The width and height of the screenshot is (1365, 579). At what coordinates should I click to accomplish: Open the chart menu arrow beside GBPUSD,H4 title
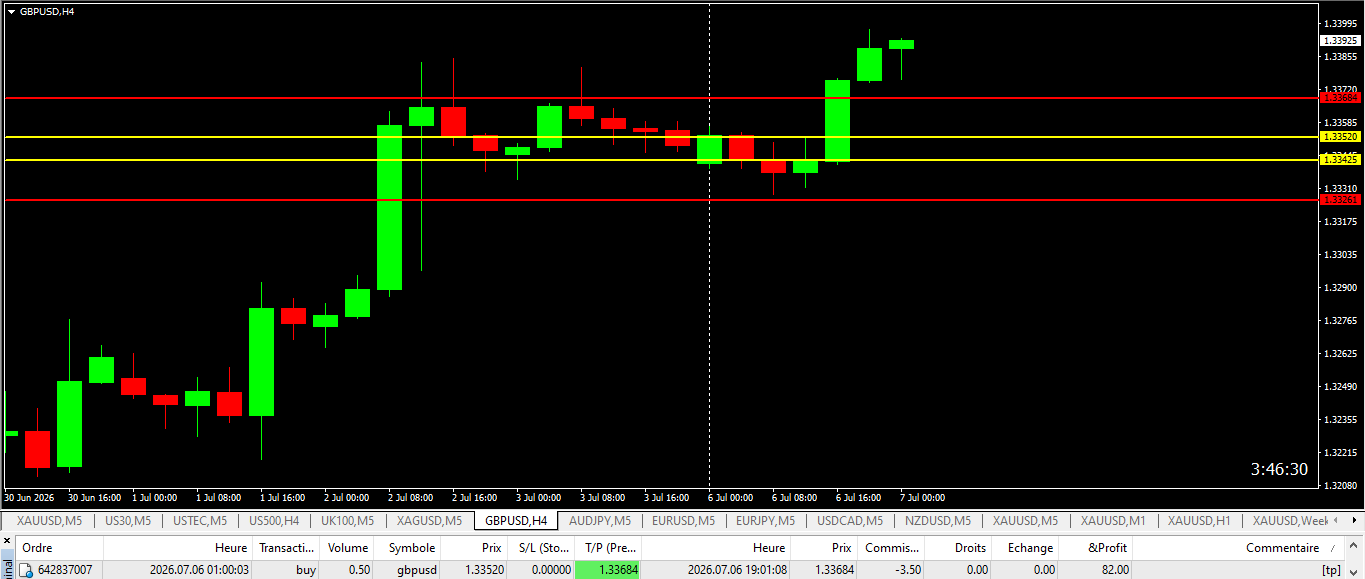pos(12,11)
